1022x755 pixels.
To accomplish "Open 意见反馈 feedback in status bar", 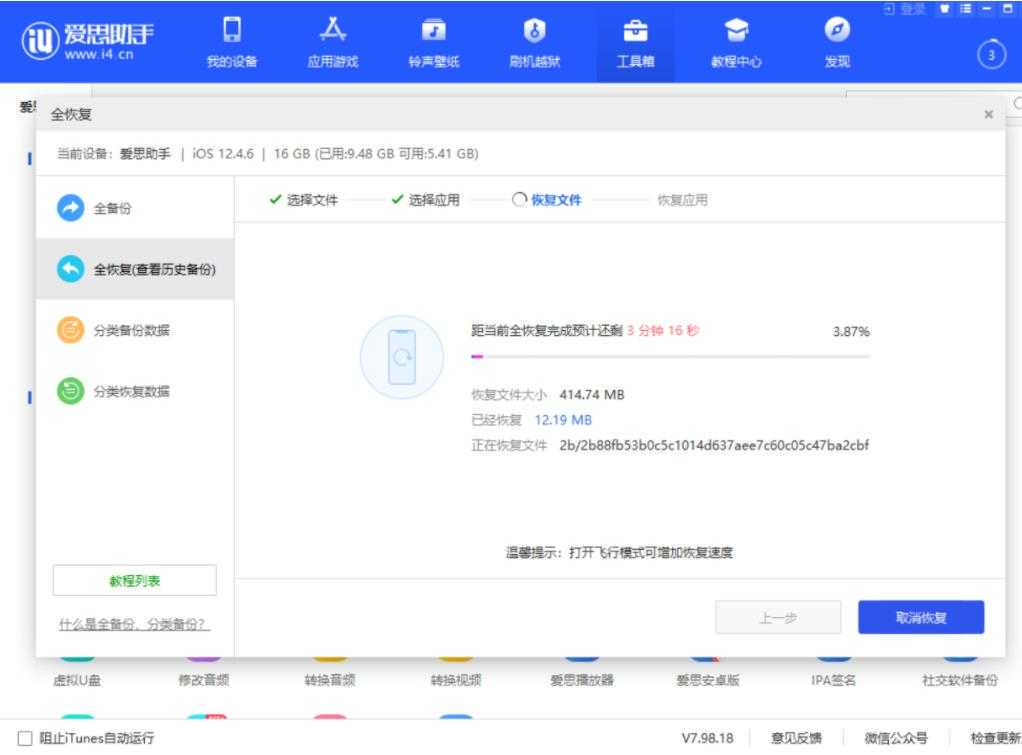I will click(797, 738).
